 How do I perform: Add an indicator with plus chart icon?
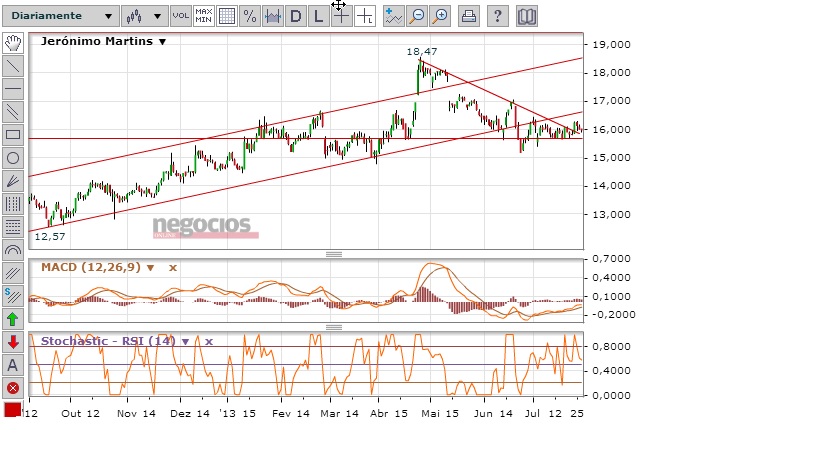[x=393, y=16]
